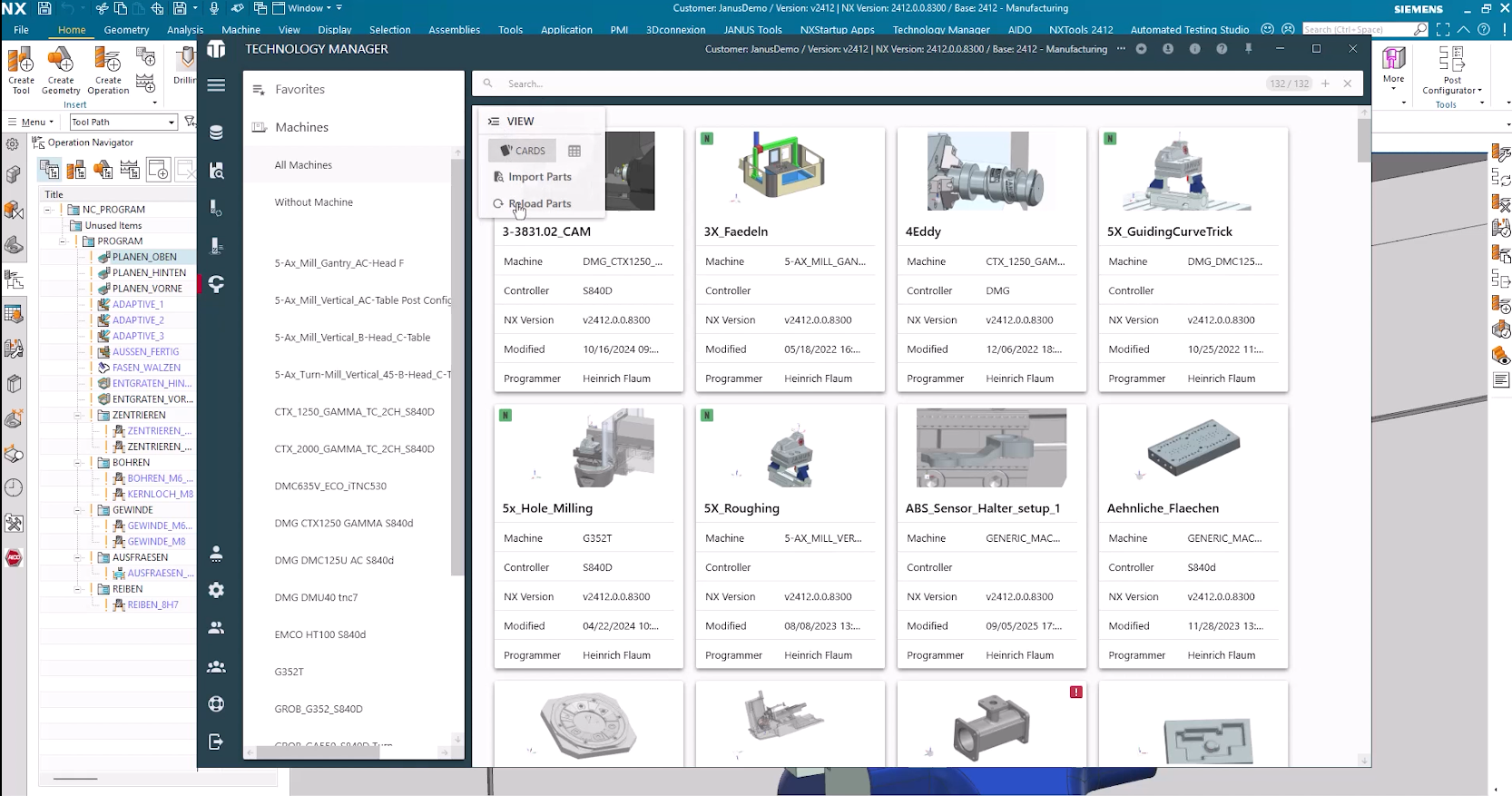
Task: Open the Tools ribbon tab
Action: click(510, 30)
